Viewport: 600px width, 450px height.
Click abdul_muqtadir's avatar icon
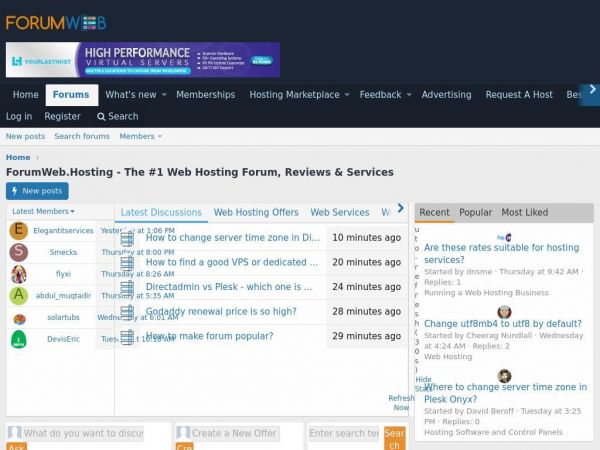point(18,295)
